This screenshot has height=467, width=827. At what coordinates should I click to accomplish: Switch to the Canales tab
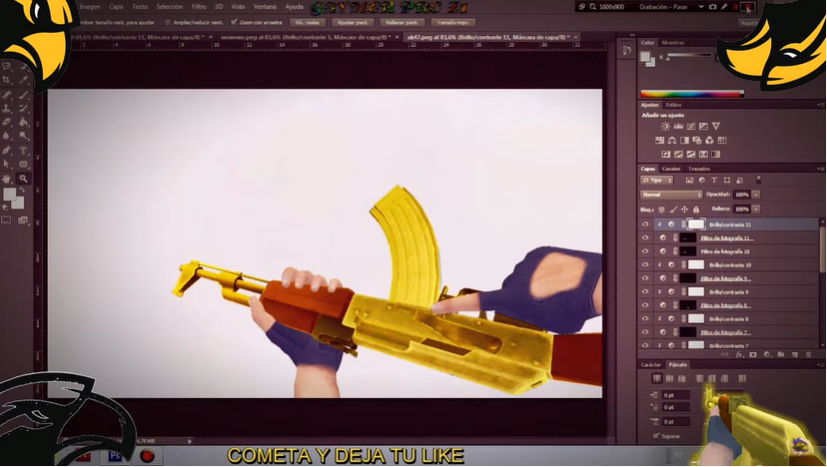(x=671, y=169)
